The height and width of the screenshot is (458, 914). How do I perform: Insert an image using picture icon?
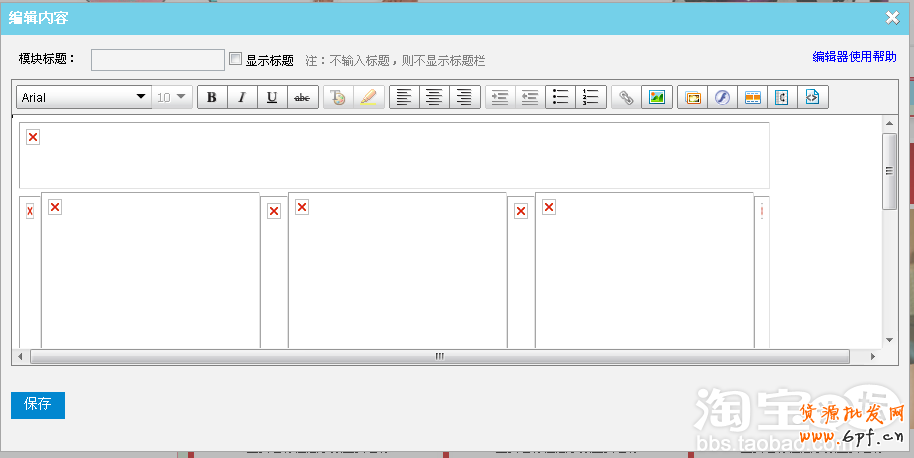(x=656, y=97)
